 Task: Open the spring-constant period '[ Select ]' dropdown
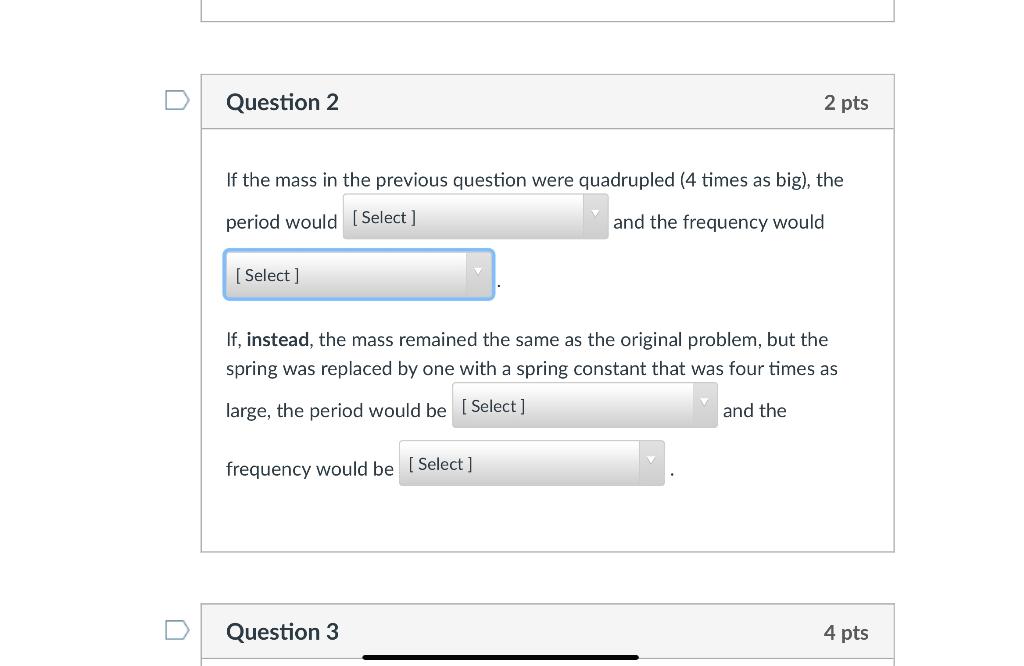(x=570, y=404)
